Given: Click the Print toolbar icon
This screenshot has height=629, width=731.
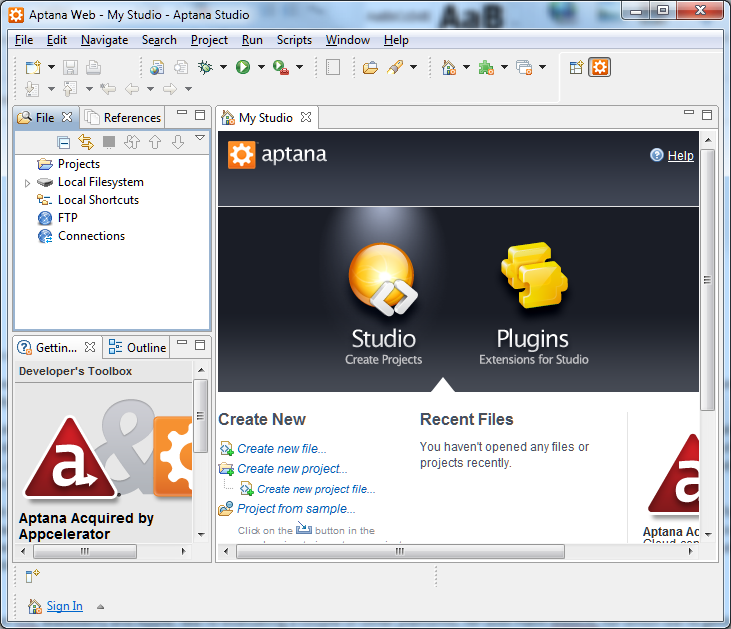Looking at the screenshot, I should 93,68.
